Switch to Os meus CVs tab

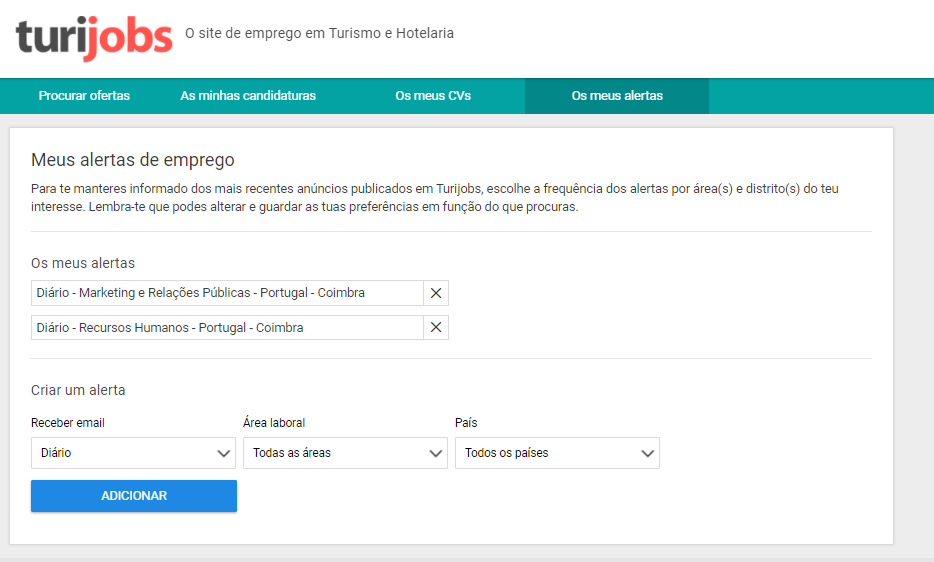(433, 95)
